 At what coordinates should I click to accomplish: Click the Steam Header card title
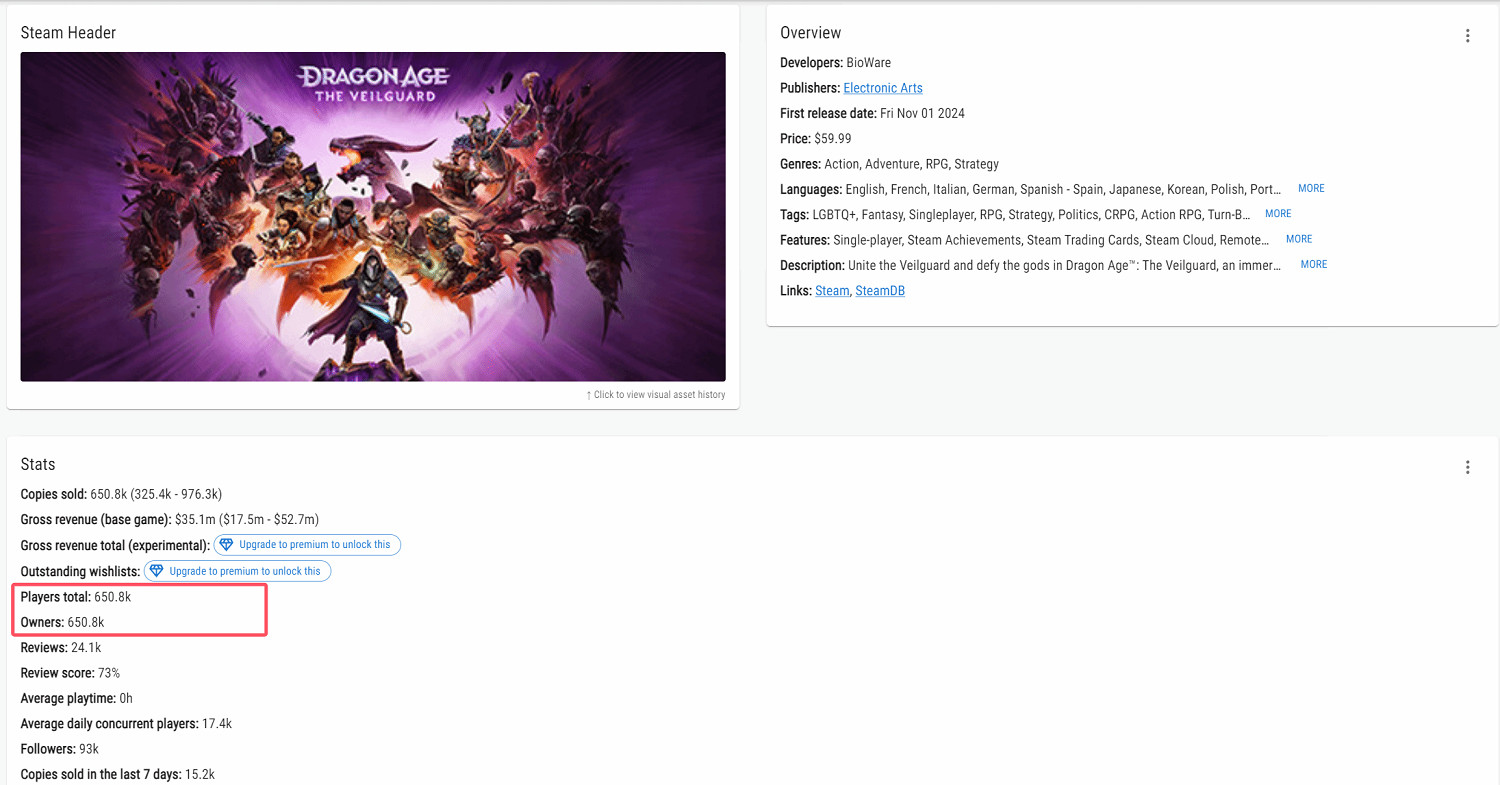(68, 33)
